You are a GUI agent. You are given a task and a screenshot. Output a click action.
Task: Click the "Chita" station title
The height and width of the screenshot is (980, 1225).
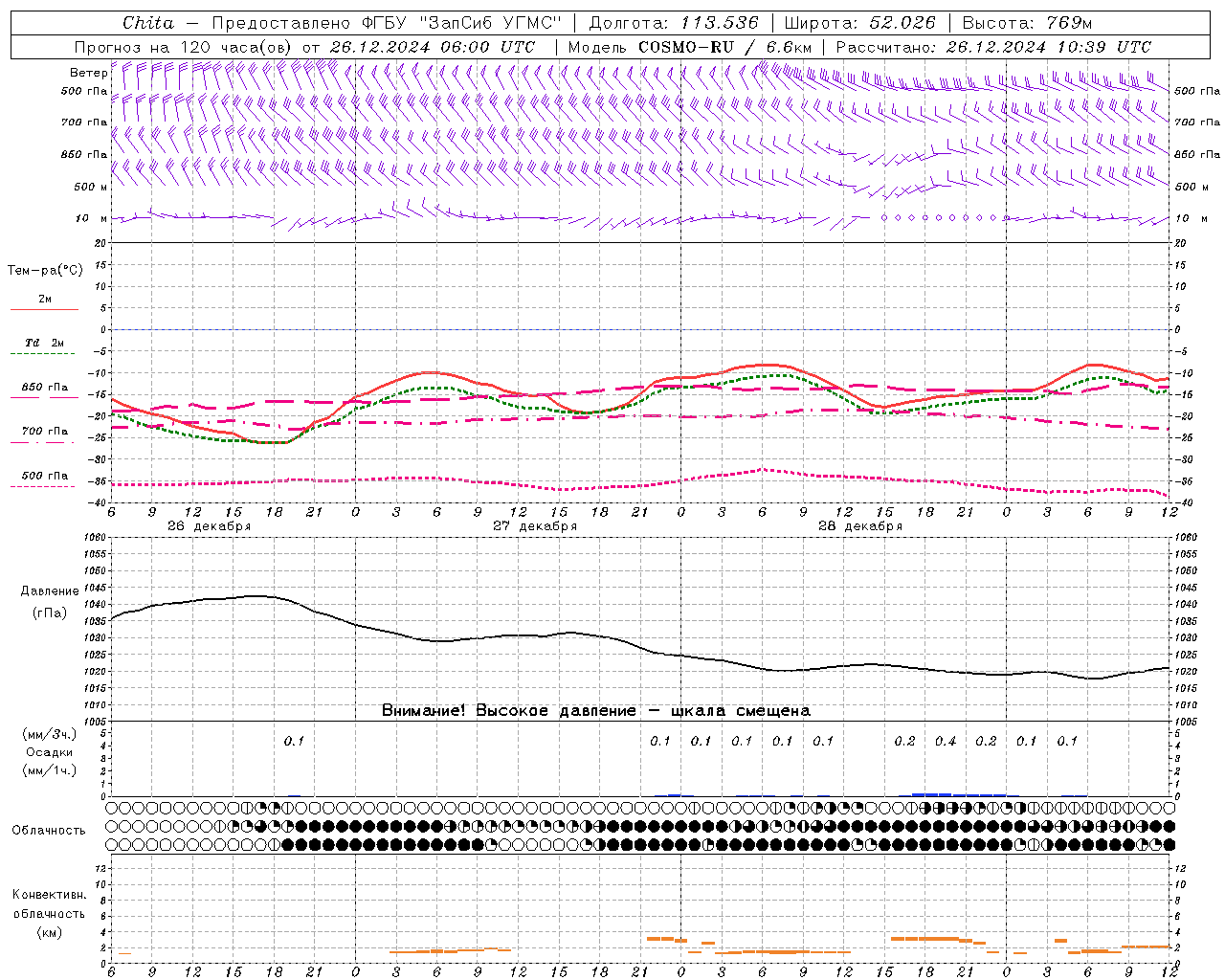pos(148,22)
